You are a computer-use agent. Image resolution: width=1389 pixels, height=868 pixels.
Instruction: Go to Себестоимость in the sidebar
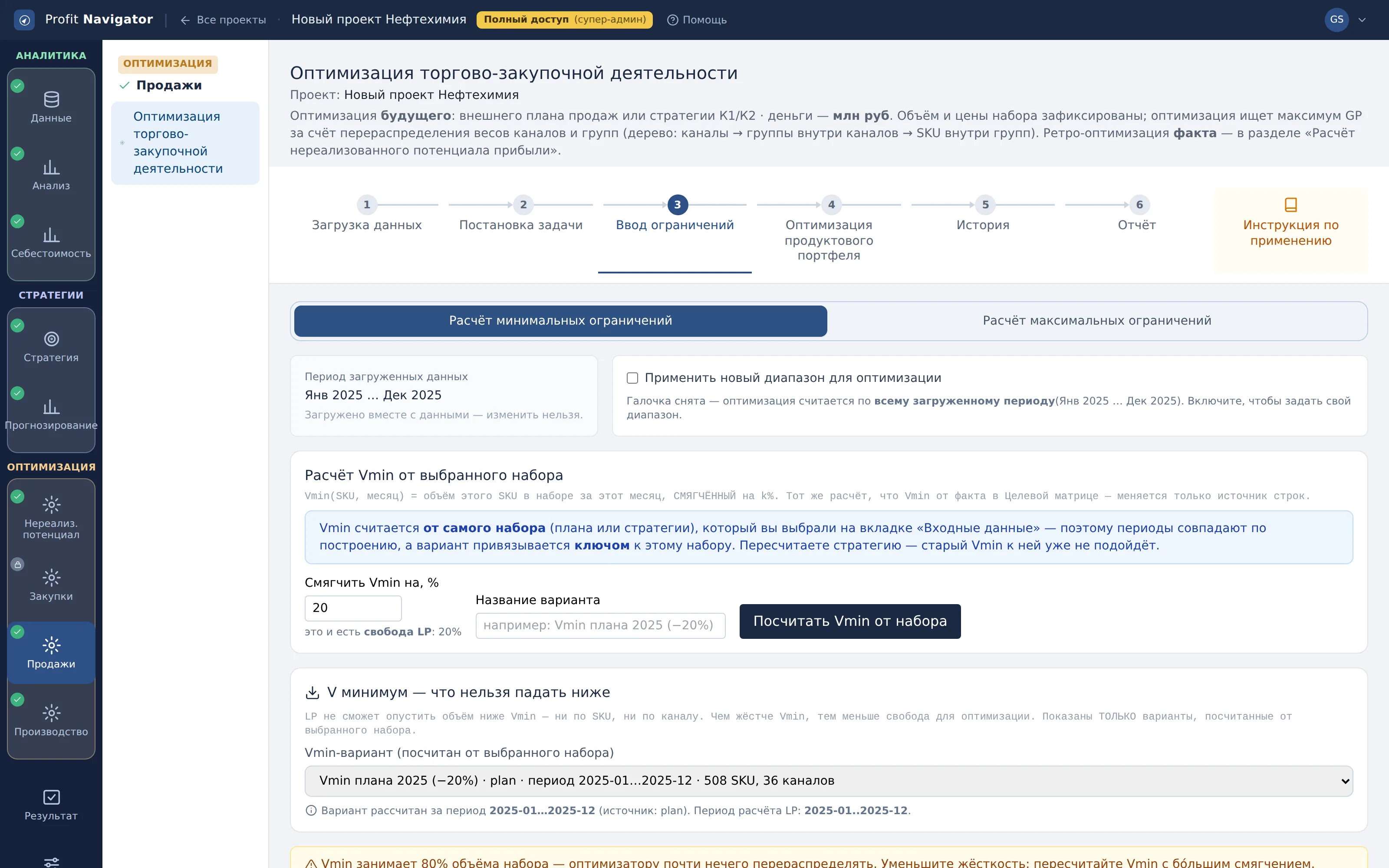51,243
